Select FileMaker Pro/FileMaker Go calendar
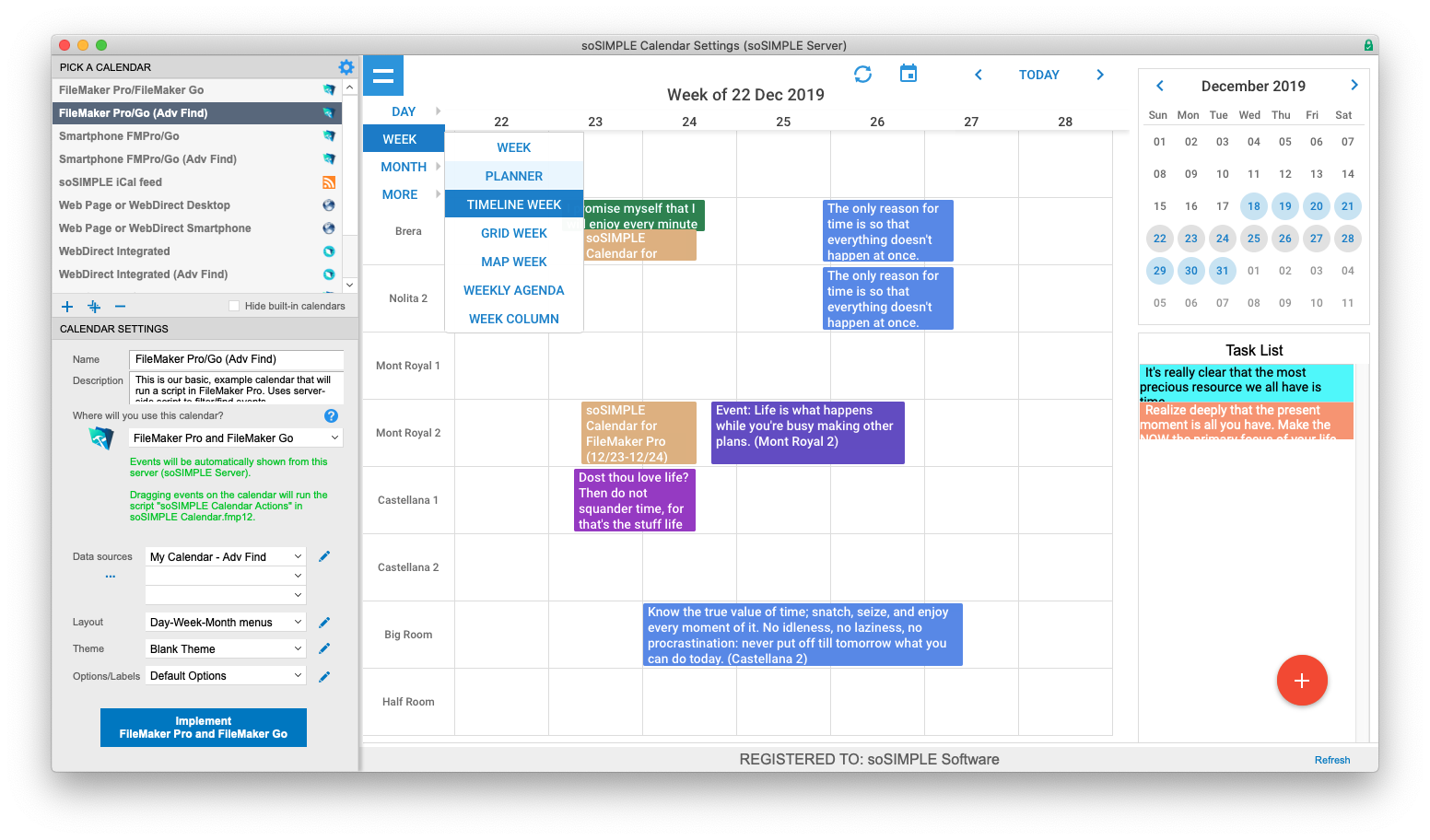 click(196, 90)
